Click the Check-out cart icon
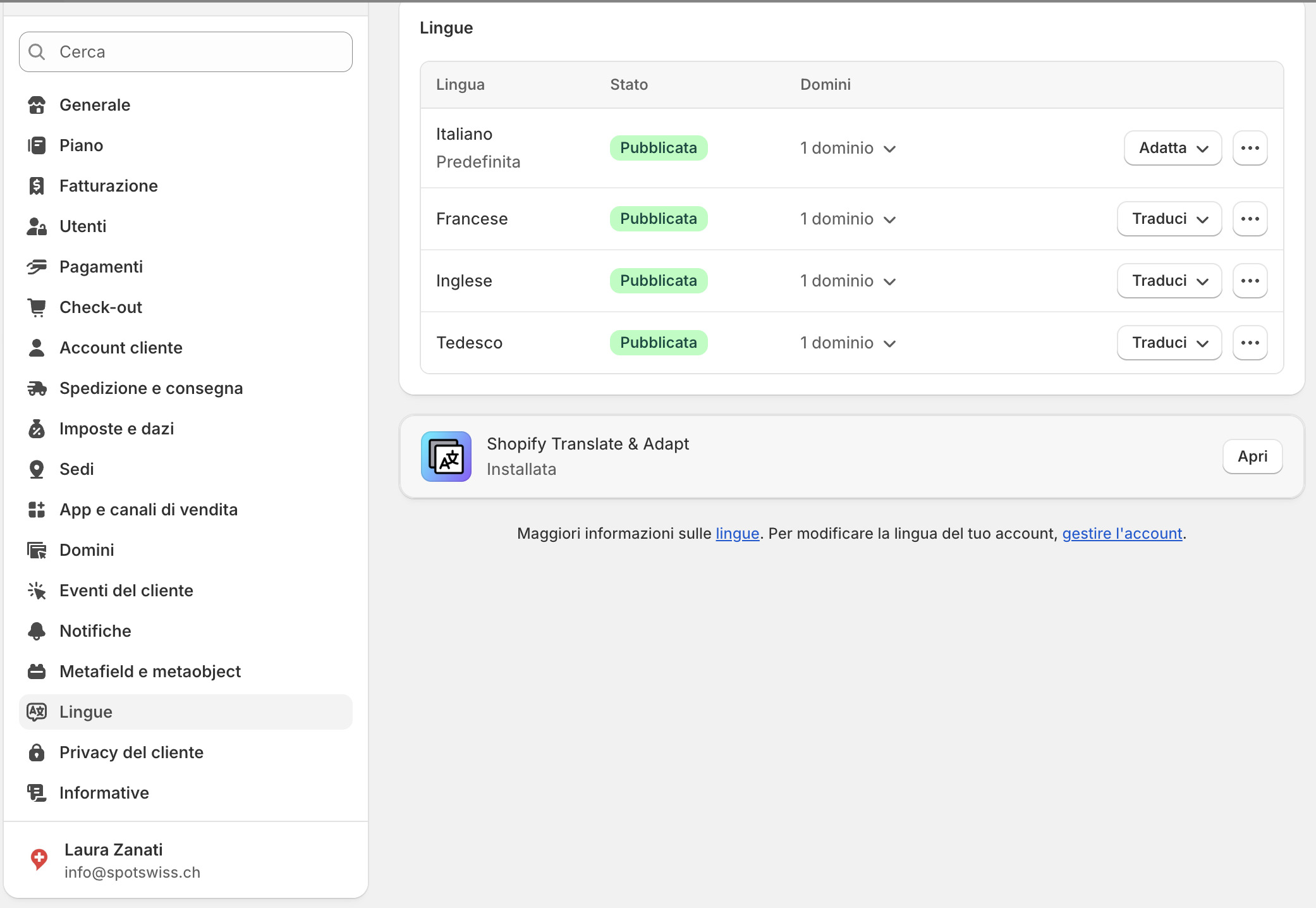Viewport: 1316px width, 908px height. tap(37, 307)
